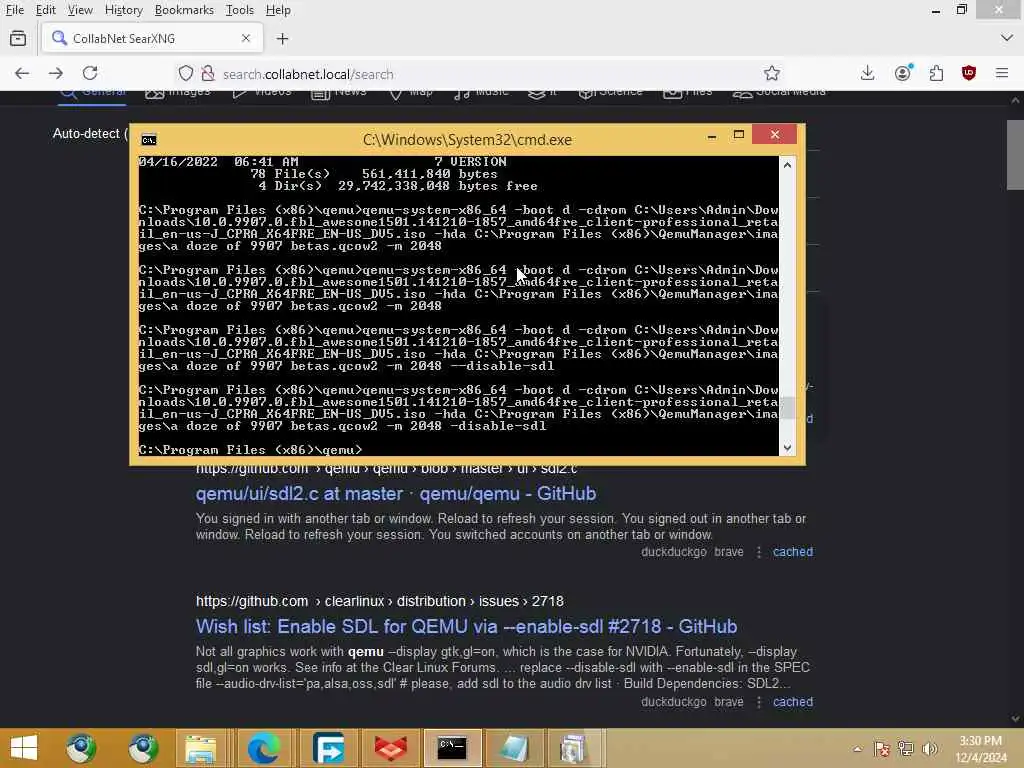Open the browser hamburger application menu
This screenshot has height=768, width=1024.
(1002, 73)
